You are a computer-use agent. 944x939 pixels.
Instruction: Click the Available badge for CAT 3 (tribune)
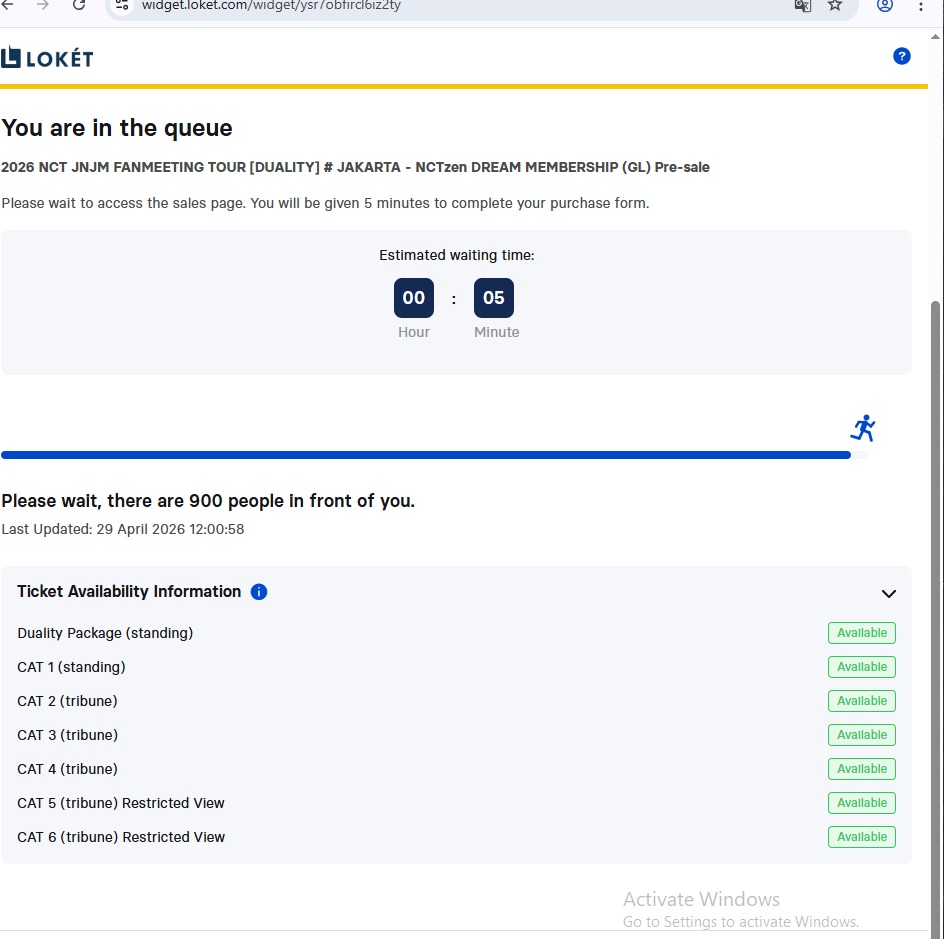click(862, 735)
